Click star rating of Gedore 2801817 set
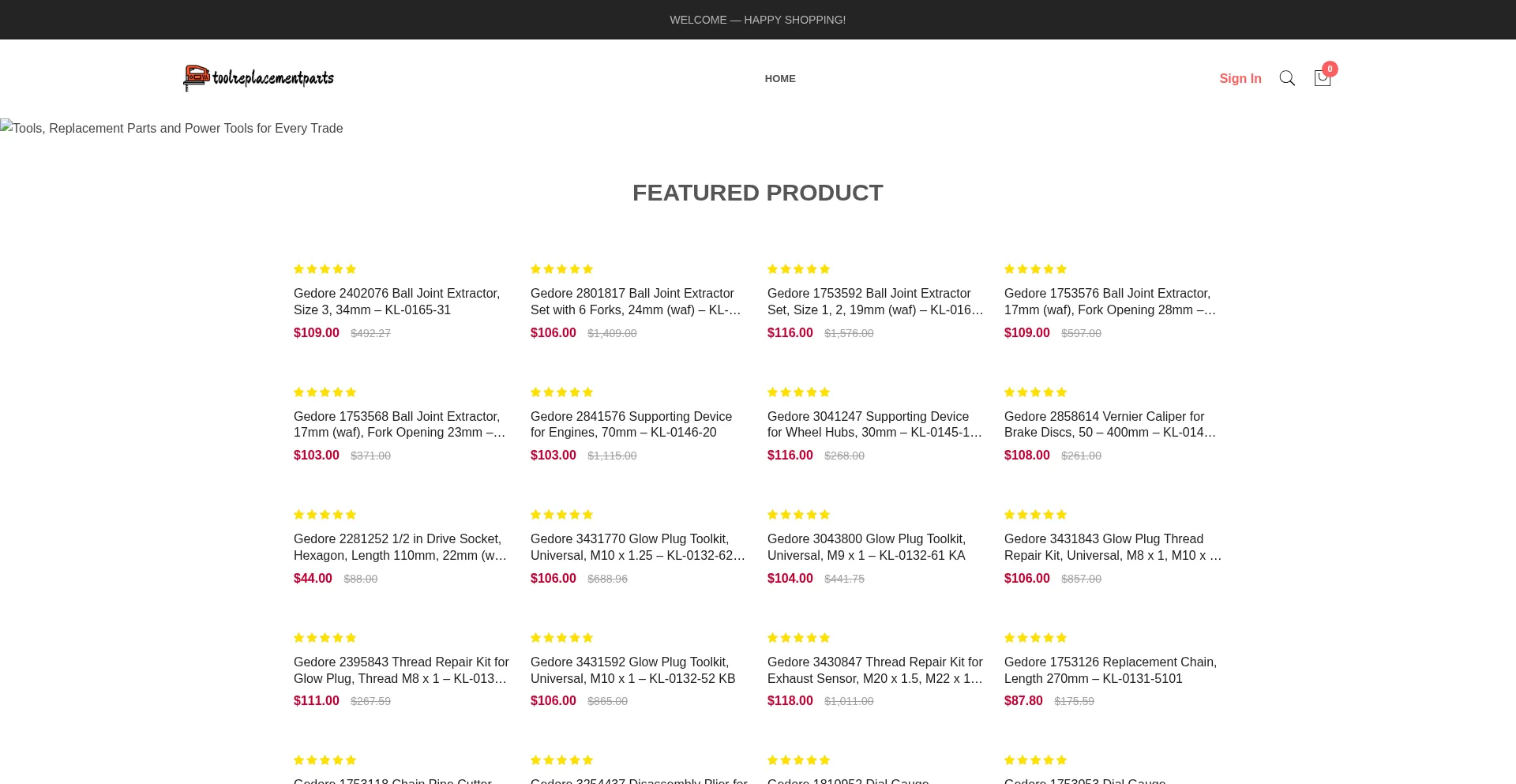The image size is (1516, 784). 561,269
